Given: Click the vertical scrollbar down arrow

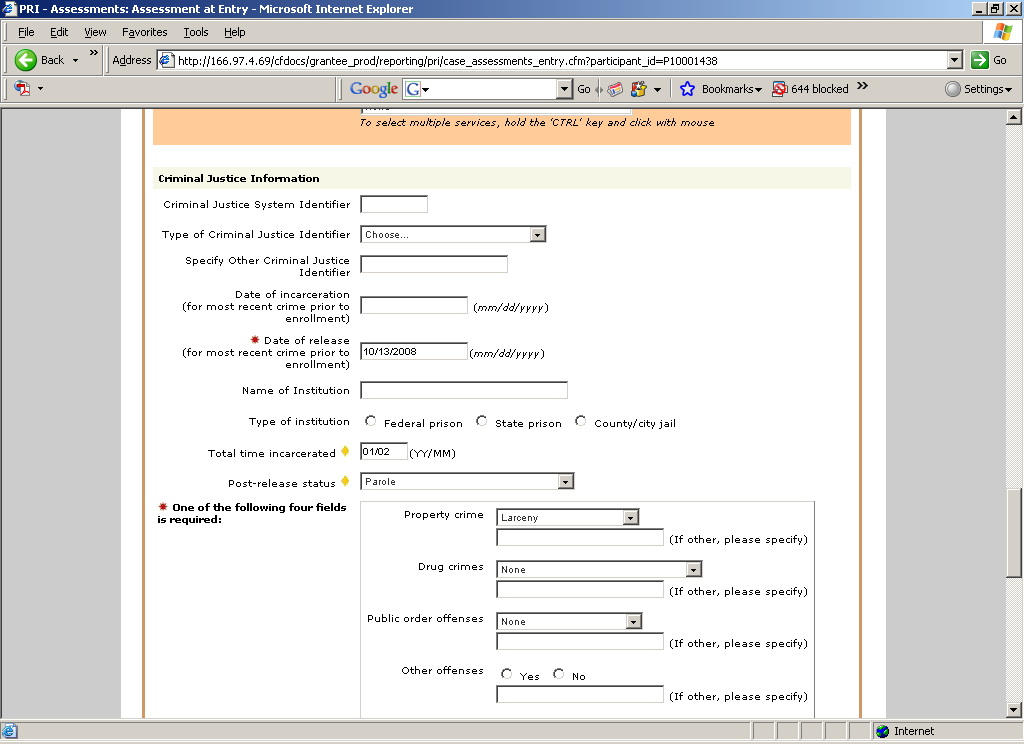Looking at the screenshot, I should (x=1014, y=710).
